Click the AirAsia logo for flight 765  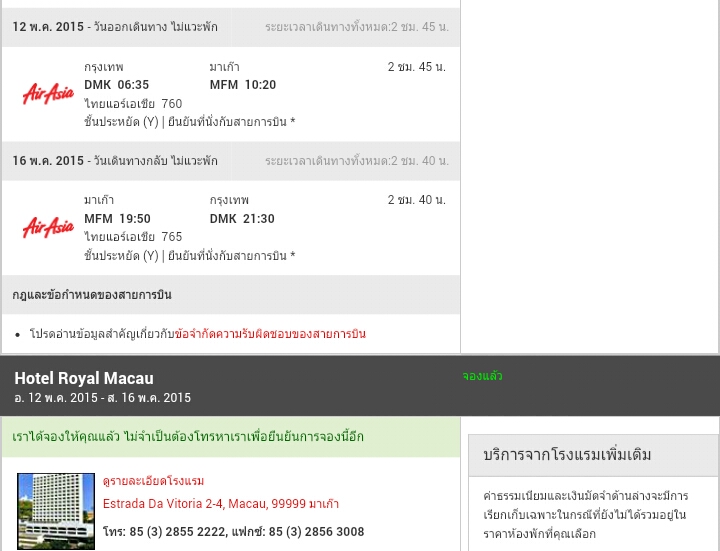[48, 227]
